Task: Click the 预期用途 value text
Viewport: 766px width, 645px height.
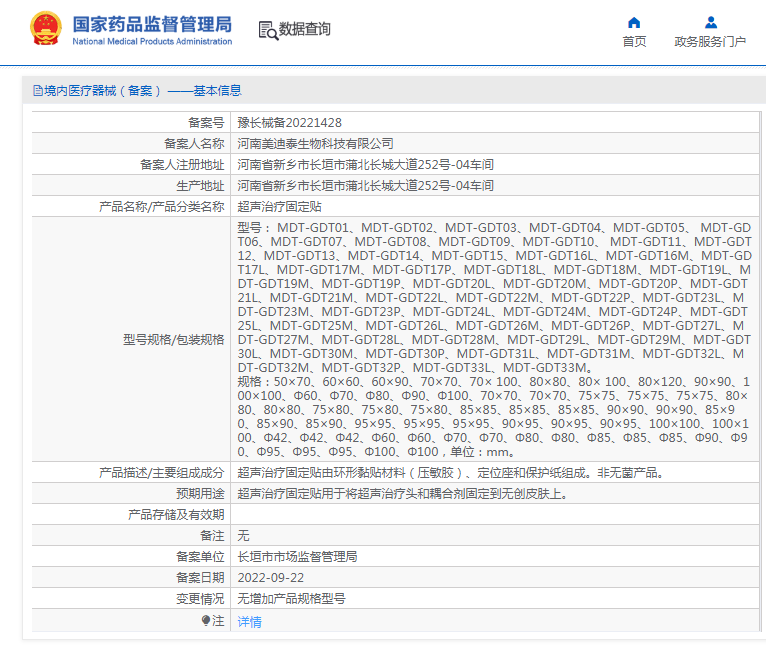Action: pyautogui.click(x=403, y=494)
